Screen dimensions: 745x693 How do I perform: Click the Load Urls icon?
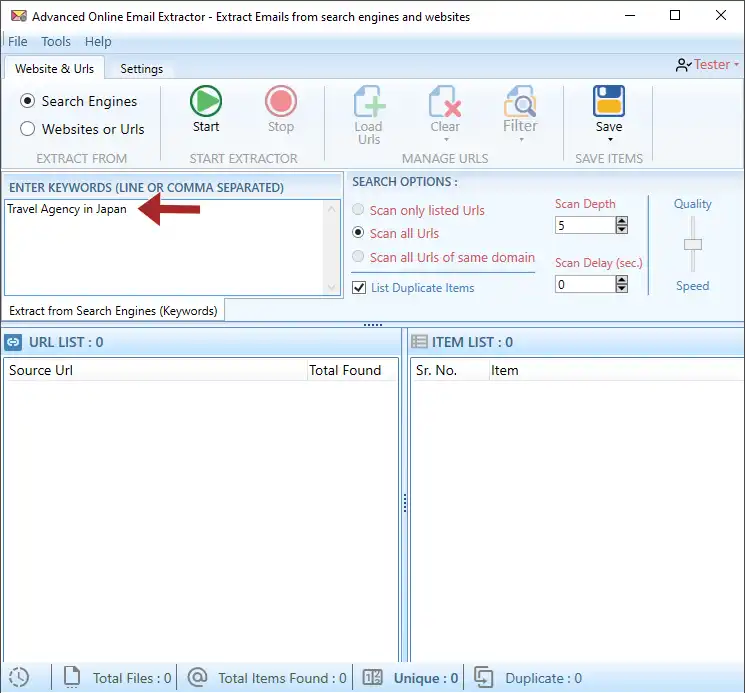coord(369,101)
